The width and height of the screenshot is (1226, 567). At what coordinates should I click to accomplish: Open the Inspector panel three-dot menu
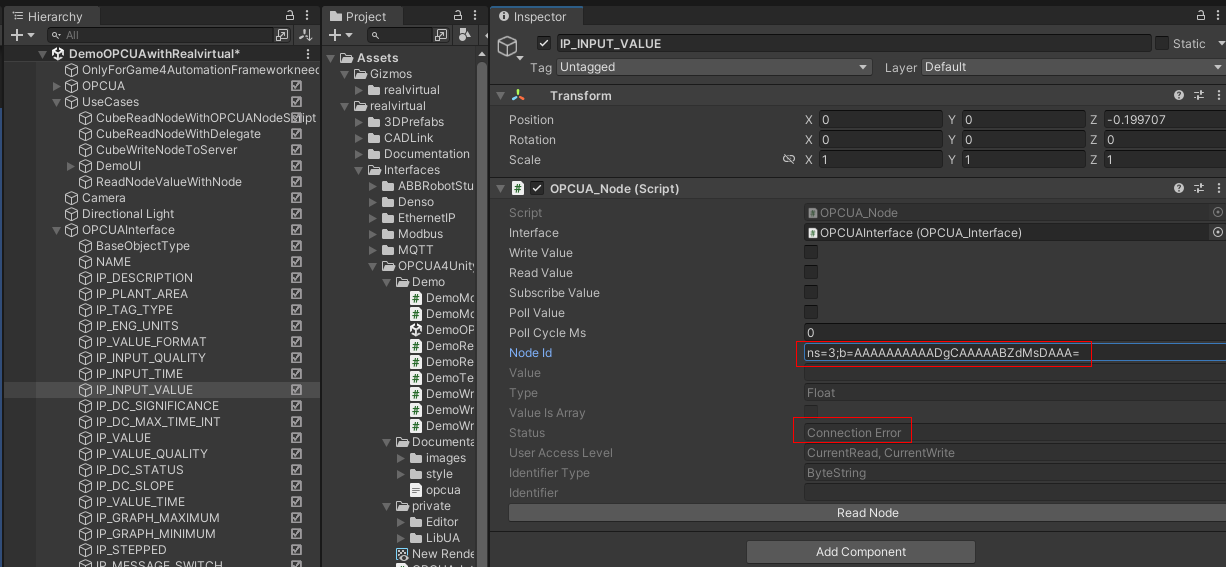click(x=1217, y=16)
